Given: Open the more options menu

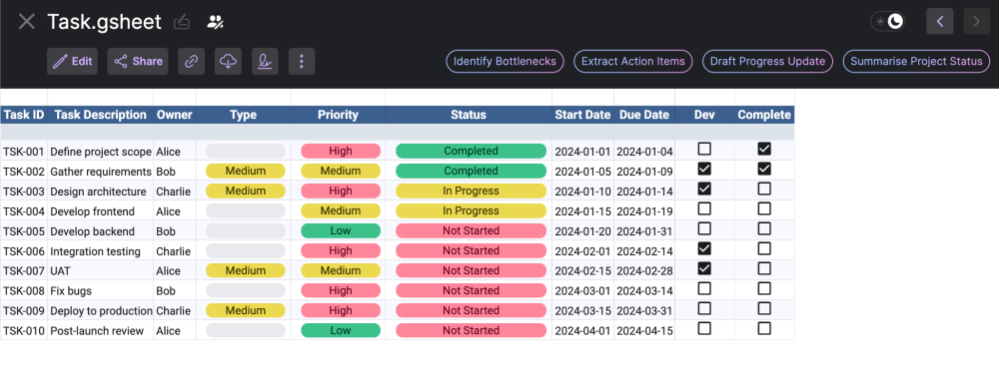Looking at the screenshot, I should pos(302,62).
